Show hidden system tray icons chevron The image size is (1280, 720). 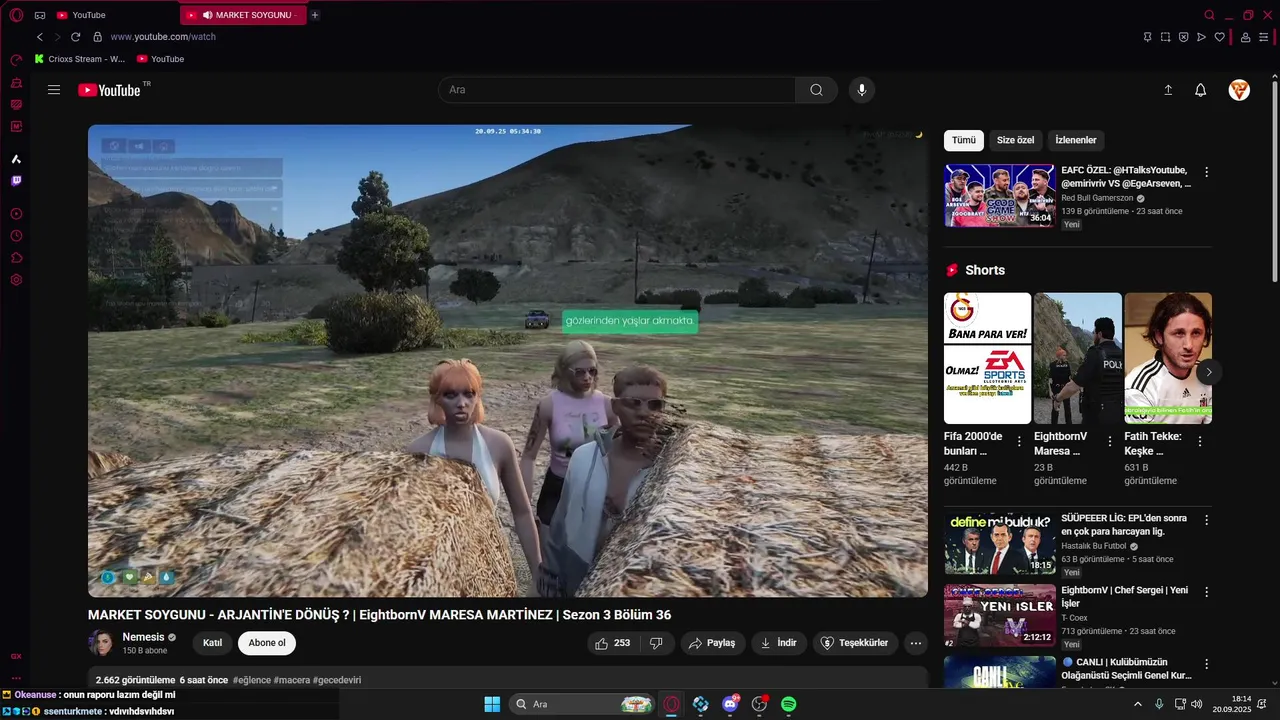1138,704
